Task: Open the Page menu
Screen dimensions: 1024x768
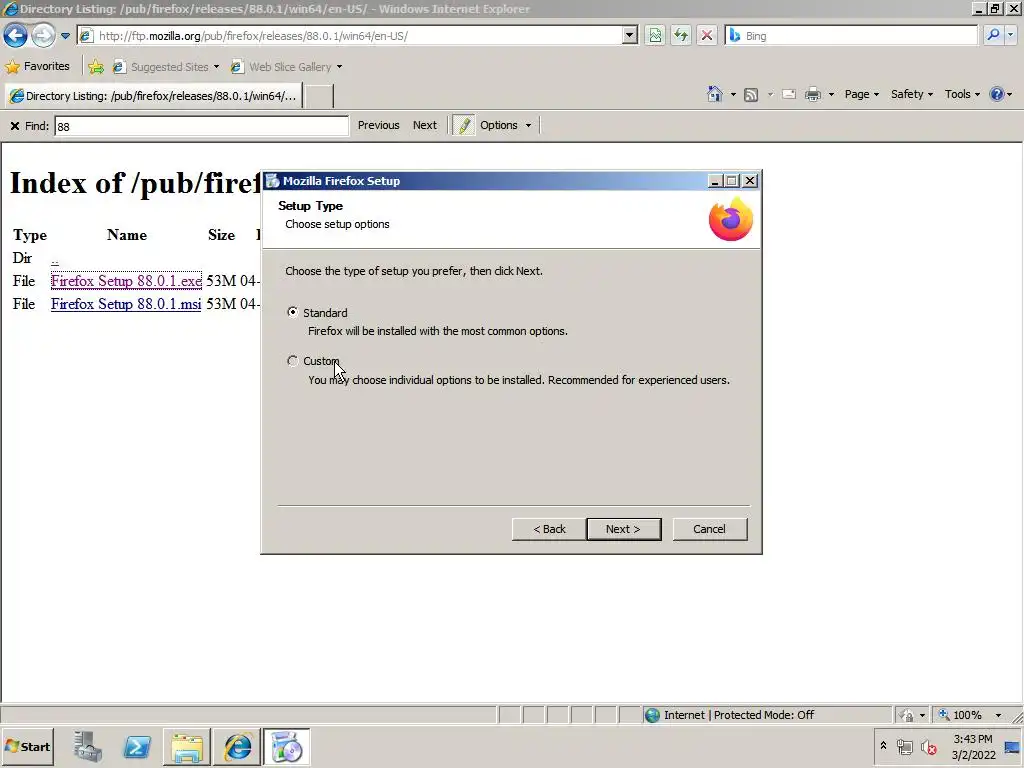Action: click(x=861, y=94)
